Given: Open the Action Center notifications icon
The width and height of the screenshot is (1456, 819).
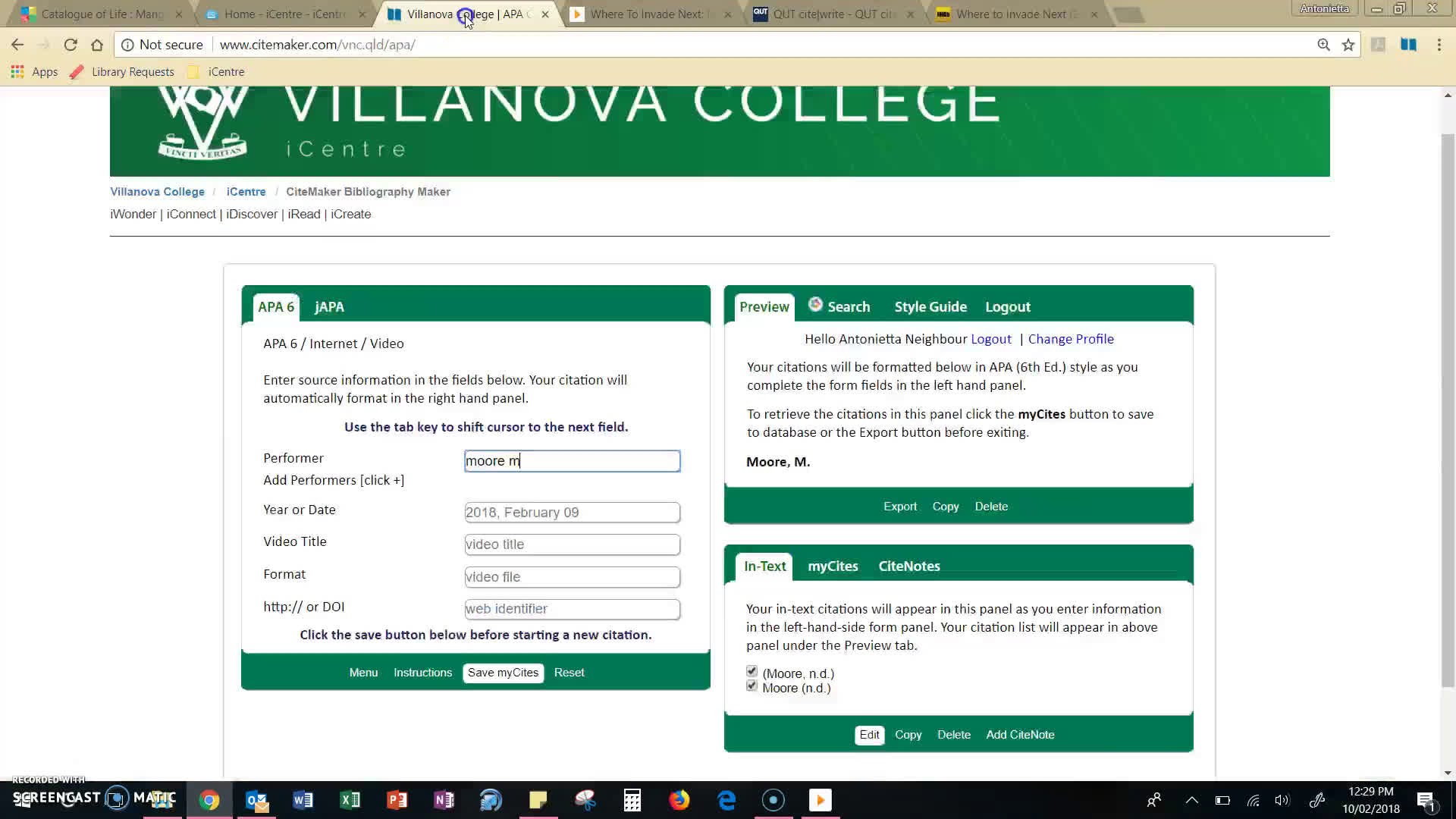Looking at the screenshot, I should pyautogui.click(x=1426, y=800).
